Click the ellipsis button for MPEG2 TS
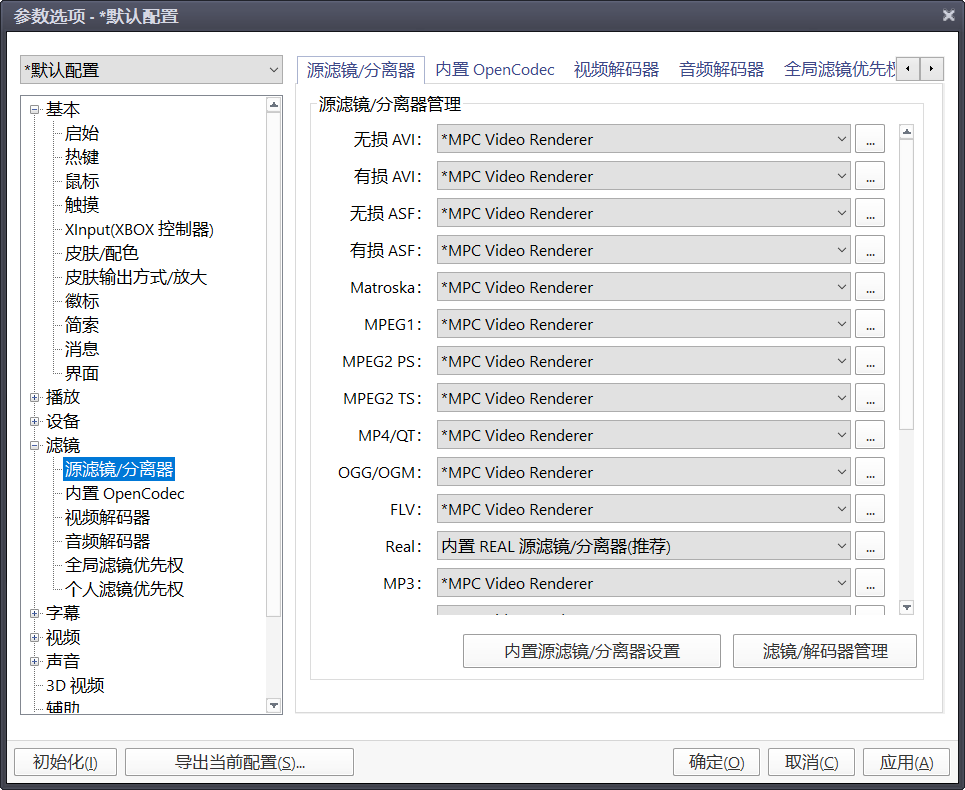The width and height of the screenshot is (965, 790). (x=870, y=398)
